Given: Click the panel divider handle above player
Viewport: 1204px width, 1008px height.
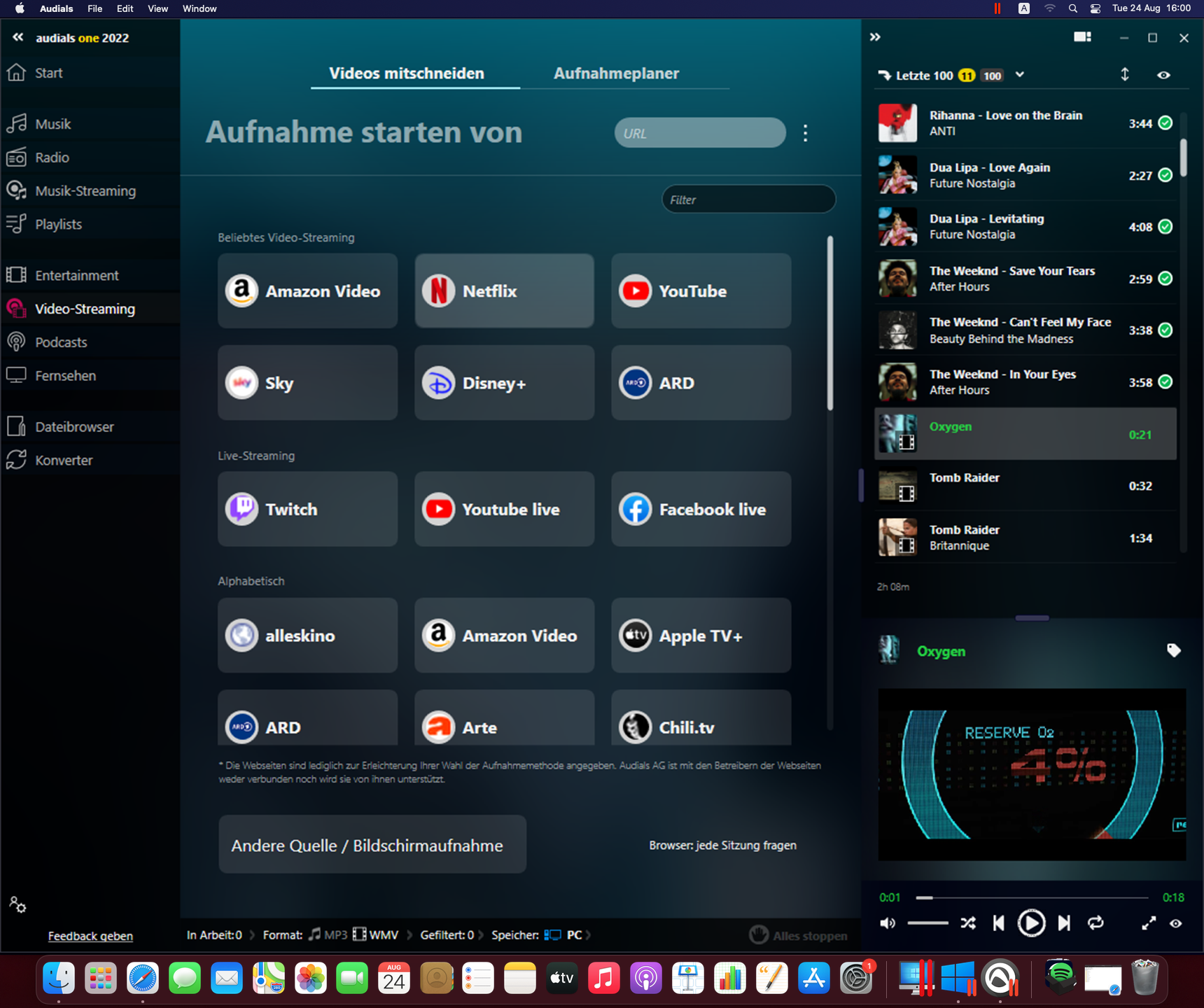Looking at the screenshot, I should pyautogui.click(x=1032, y=617).
